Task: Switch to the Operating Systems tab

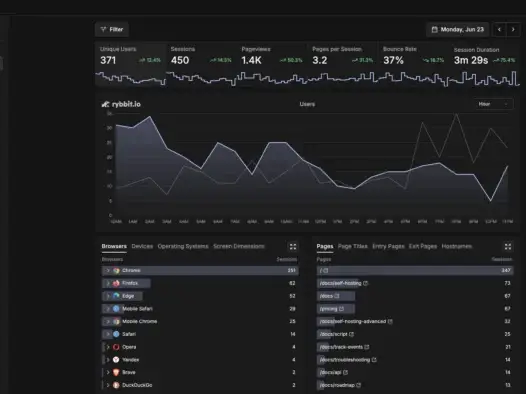Action: pos(183,246)
